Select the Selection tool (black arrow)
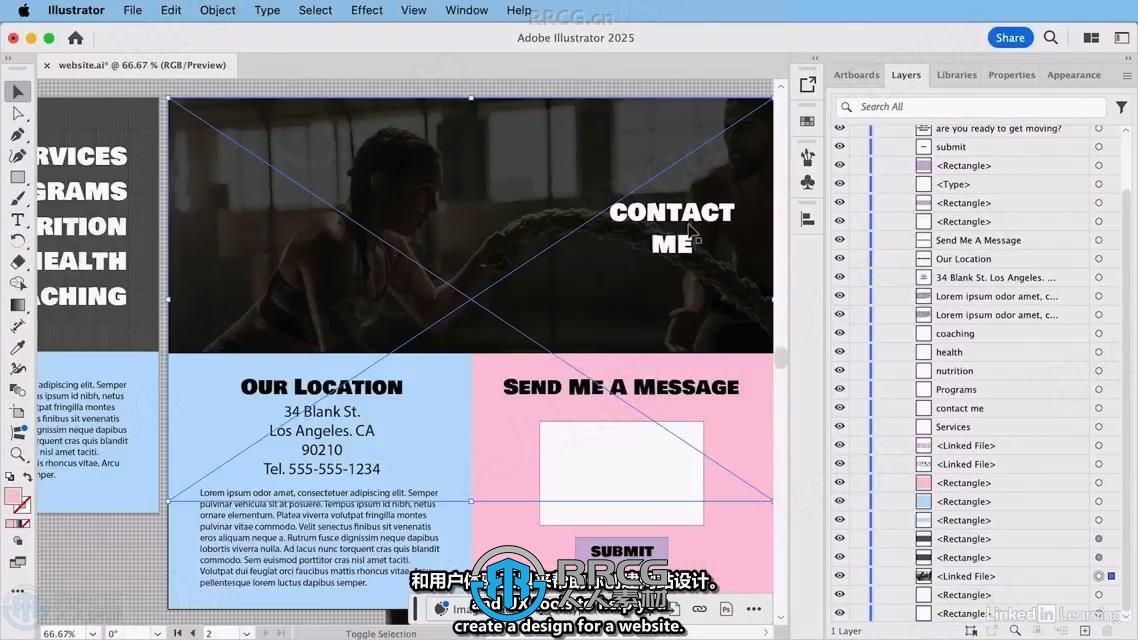Screen dimensions: 1138x640 18,91
